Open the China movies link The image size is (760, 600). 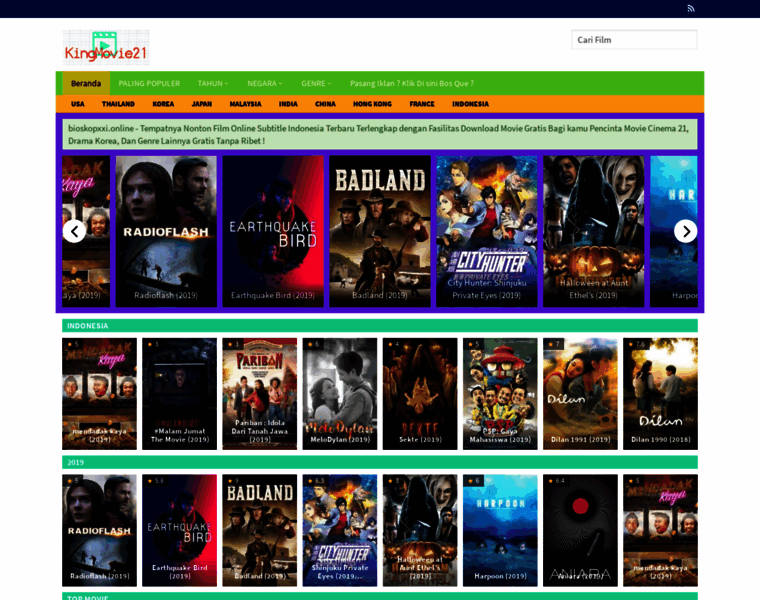[x=325, y=104]
